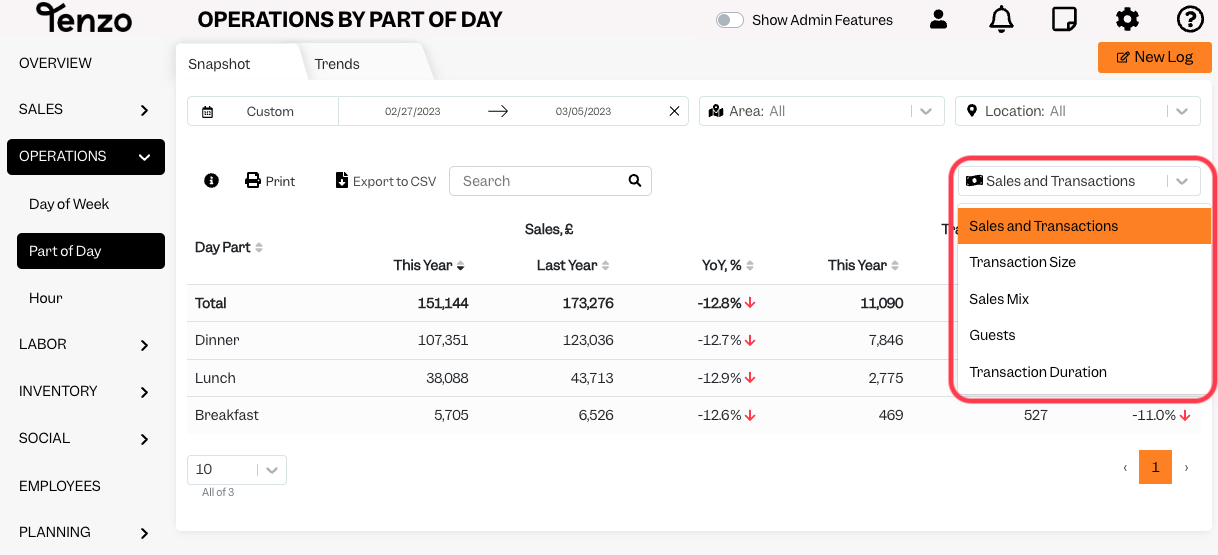Expand the LABOR sidebar section
Image resolution: width=1218 pixels, height=555 pixels.
coord(85,344)
